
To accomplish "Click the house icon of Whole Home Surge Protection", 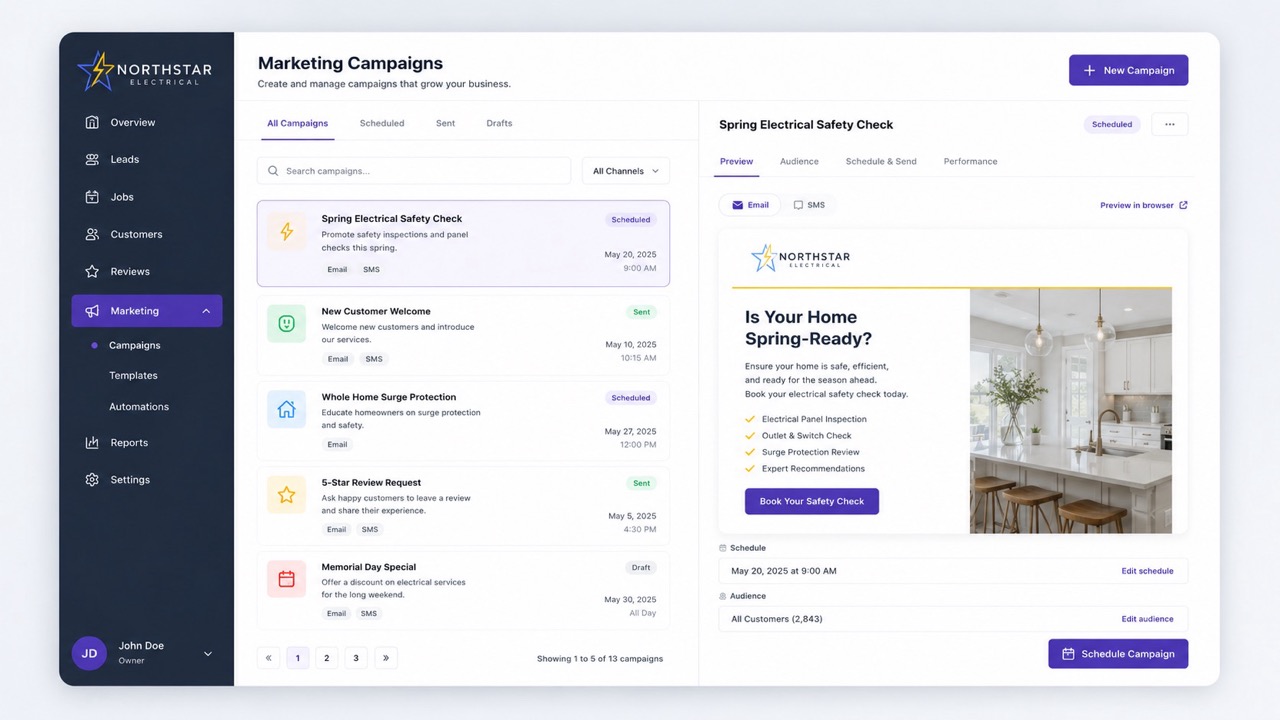I will click(286, 409).
